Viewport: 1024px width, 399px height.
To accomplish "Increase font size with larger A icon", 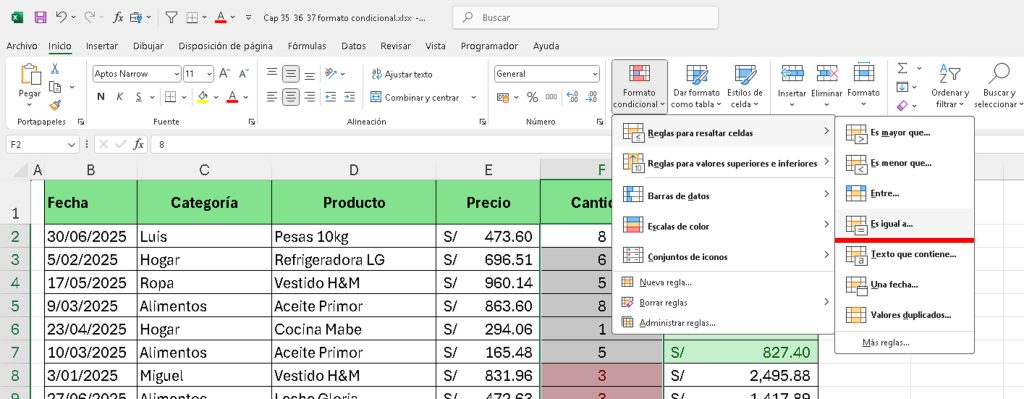I will tap(224, 74).
